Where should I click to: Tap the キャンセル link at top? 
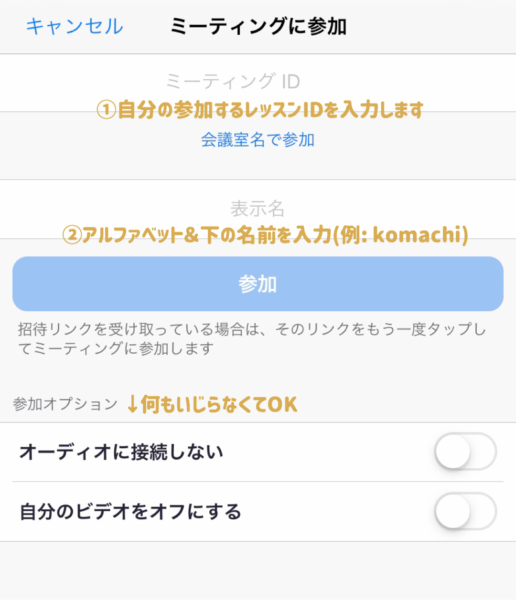[75, 26]
